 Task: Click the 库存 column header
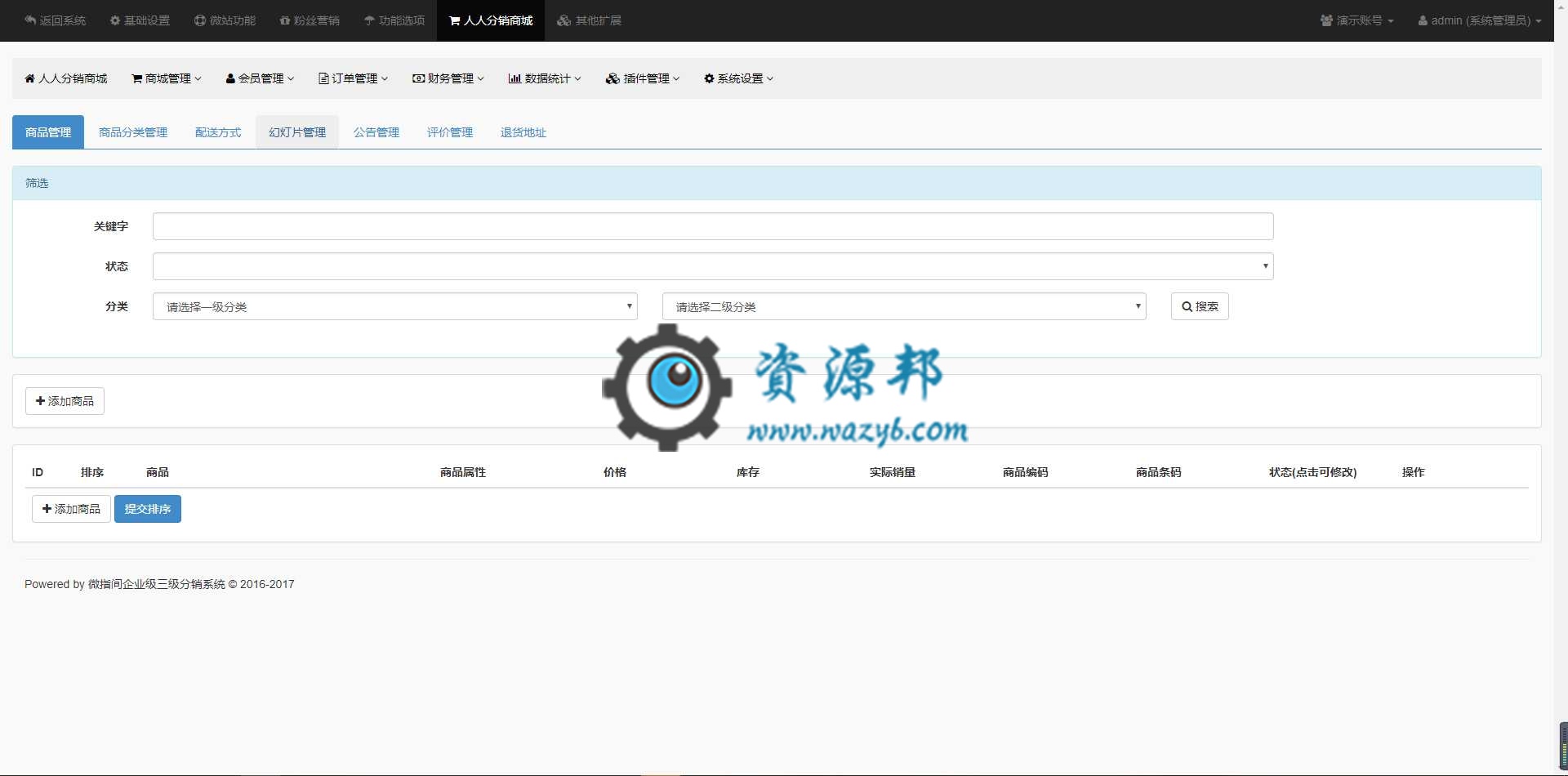click(748, 472)
